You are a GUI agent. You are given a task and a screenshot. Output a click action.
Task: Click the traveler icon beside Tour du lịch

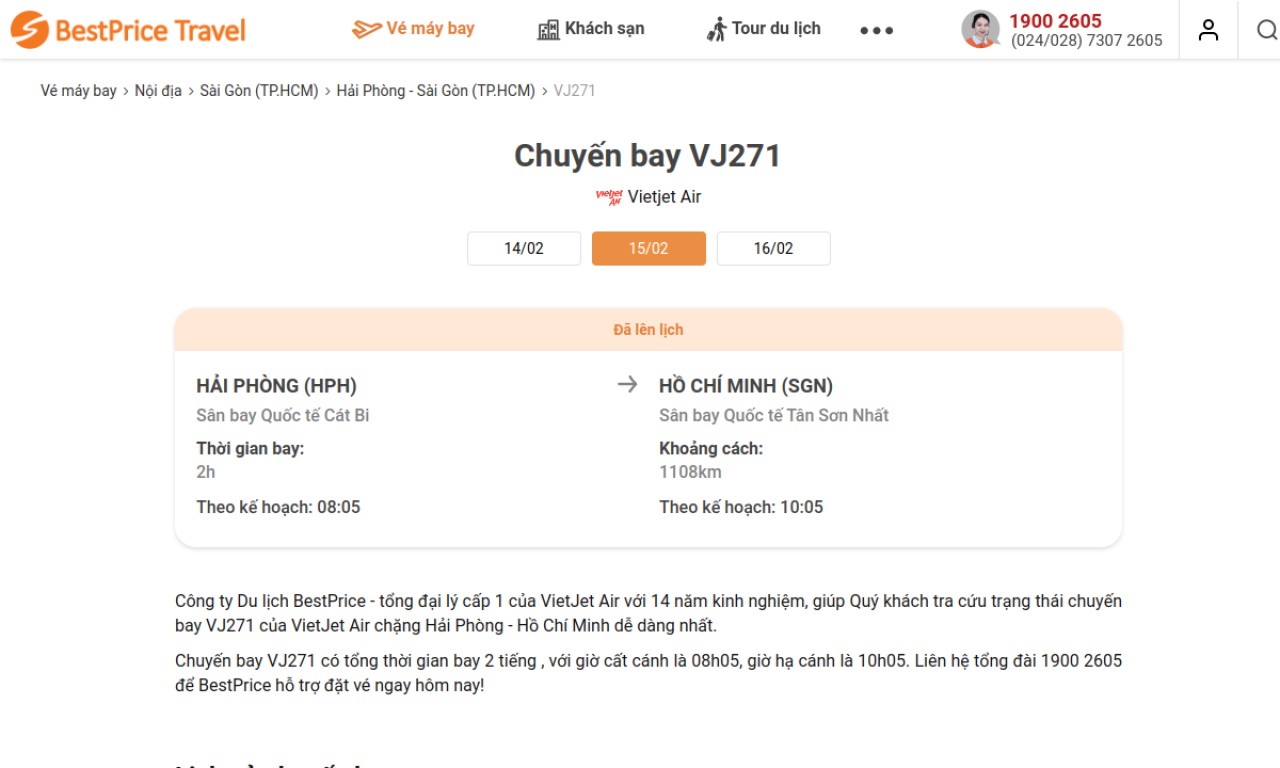716,29
